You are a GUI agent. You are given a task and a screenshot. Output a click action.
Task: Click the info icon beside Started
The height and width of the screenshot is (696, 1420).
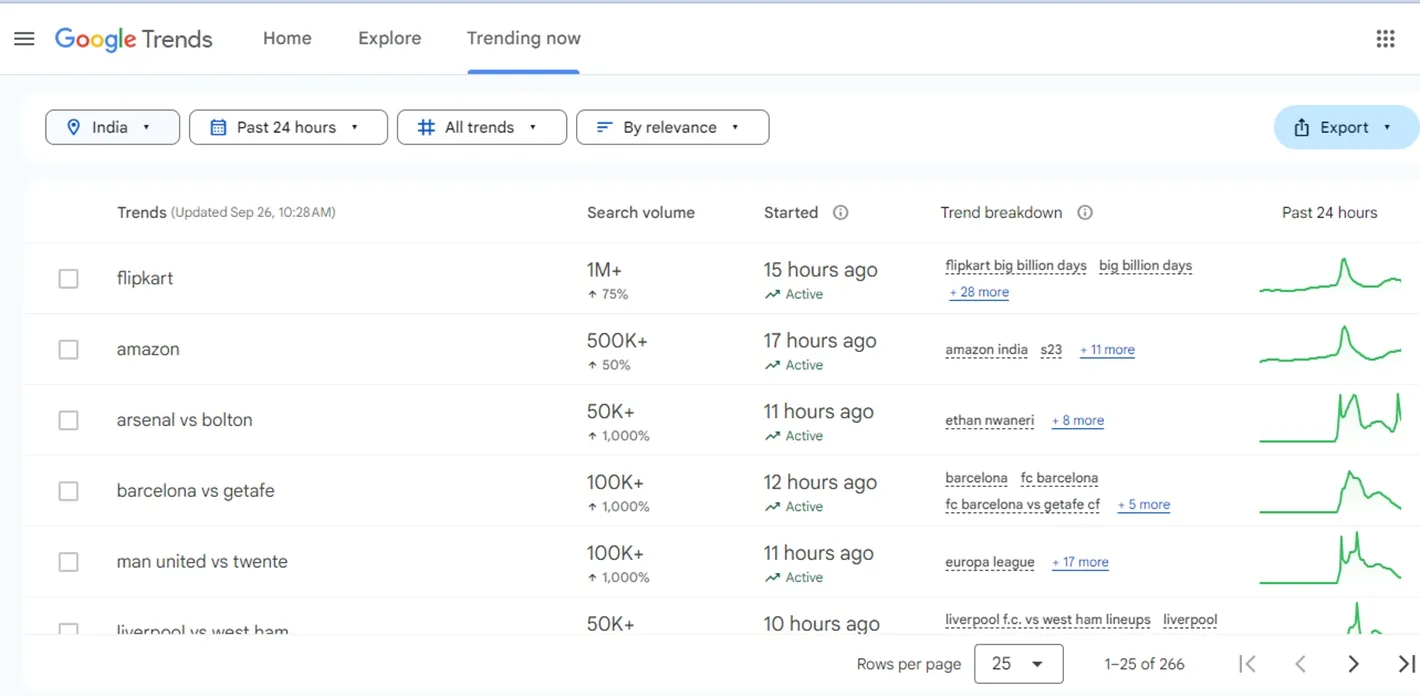(840, 212)
